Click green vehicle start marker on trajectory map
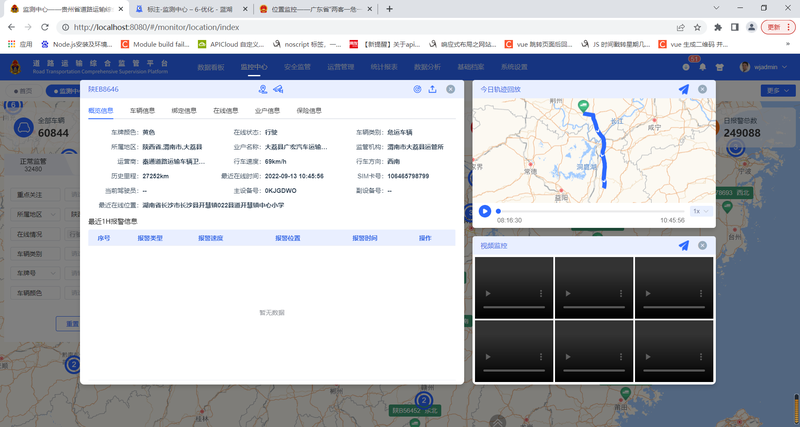This screenshot has width=800, height=427. click(583, 106)
